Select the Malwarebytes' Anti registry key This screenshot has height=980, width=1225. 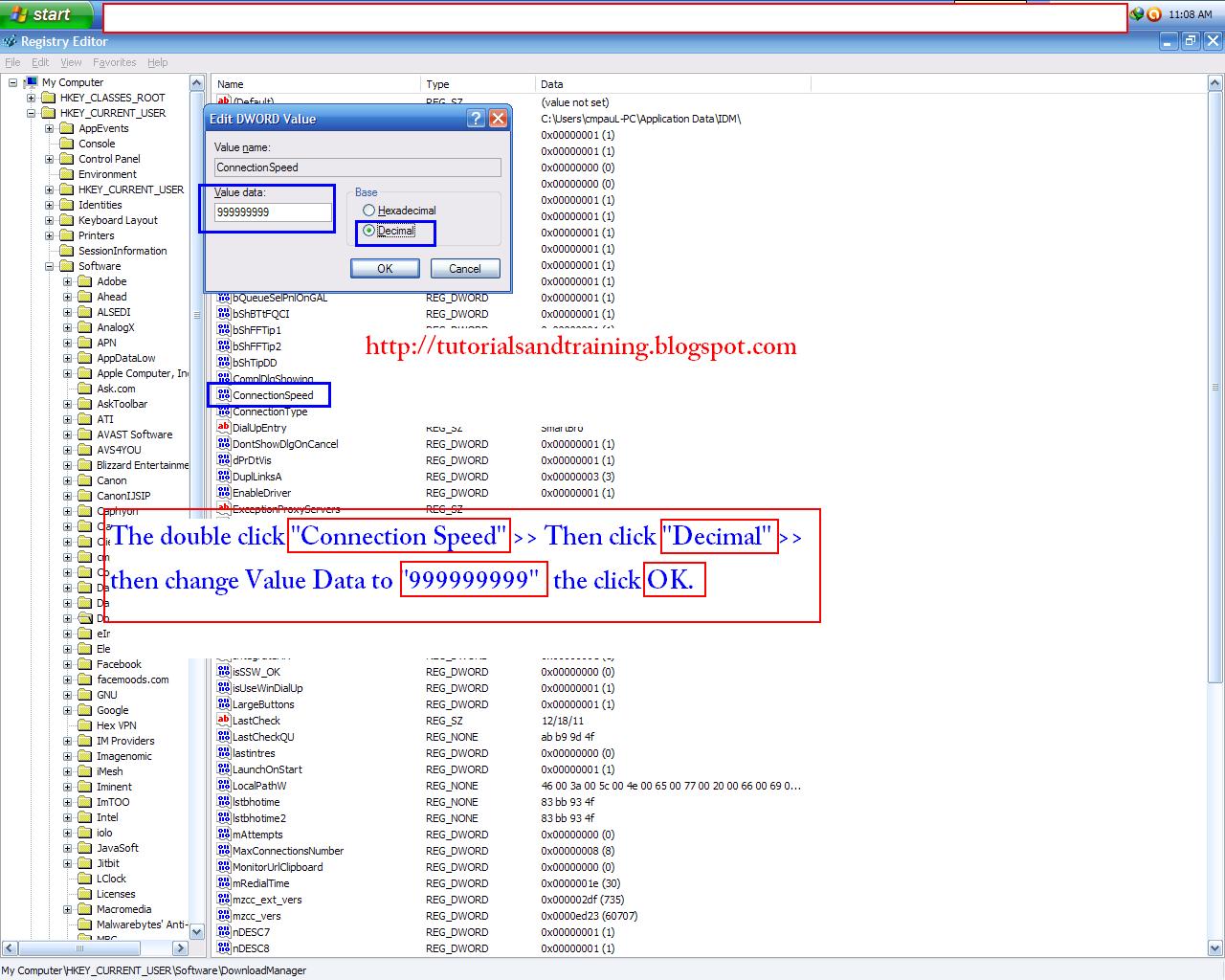coord(142,924)
